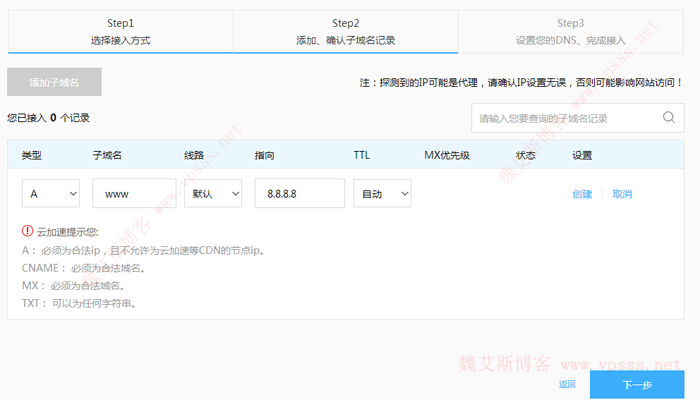The image size is (700, 400).
Task: Open the TTL dropdown set to 自动
Action: [x=382, y=194]
